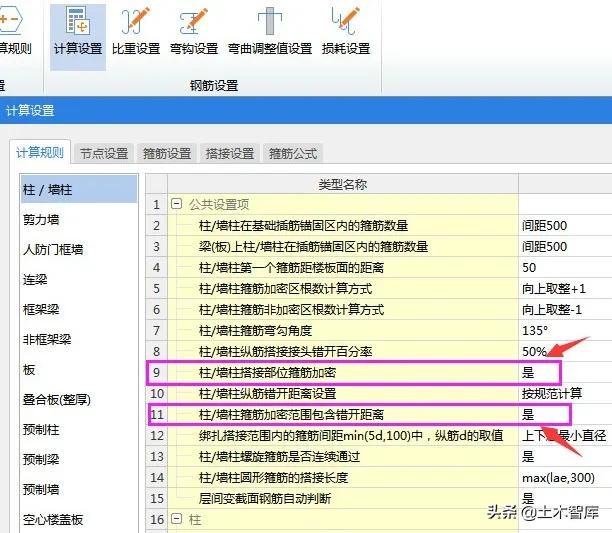The width and height of the screenshot is (612, 533).
Task: Select row 柱/墙柱螺旋箍筋是否连续通过
Action: [343, 457]
